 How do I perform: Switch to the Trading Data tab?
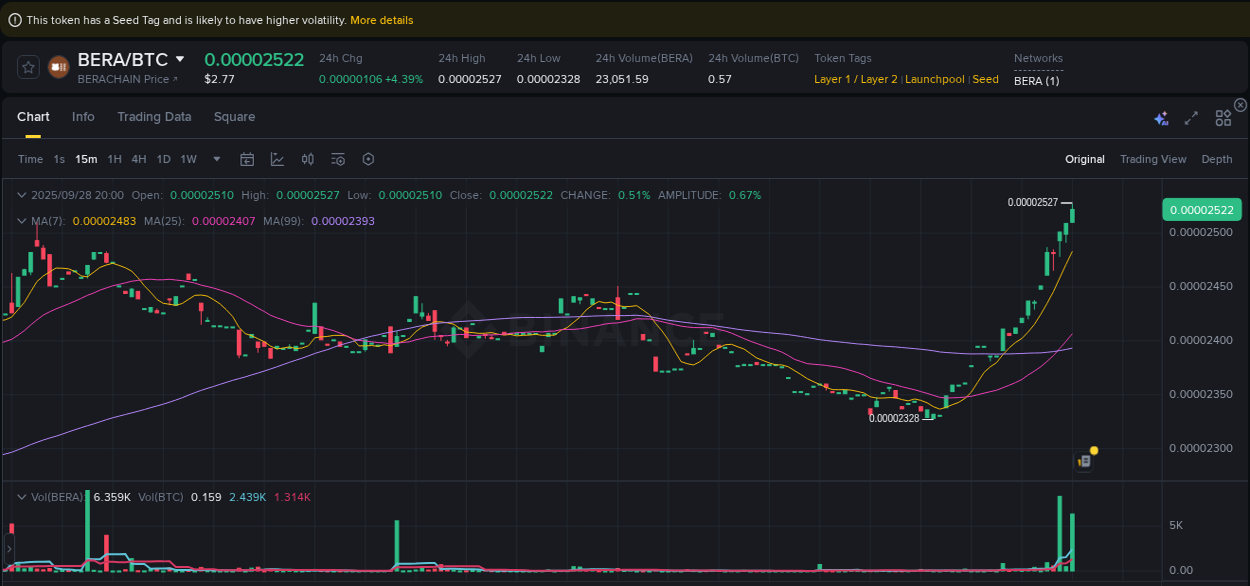(154, 117)
